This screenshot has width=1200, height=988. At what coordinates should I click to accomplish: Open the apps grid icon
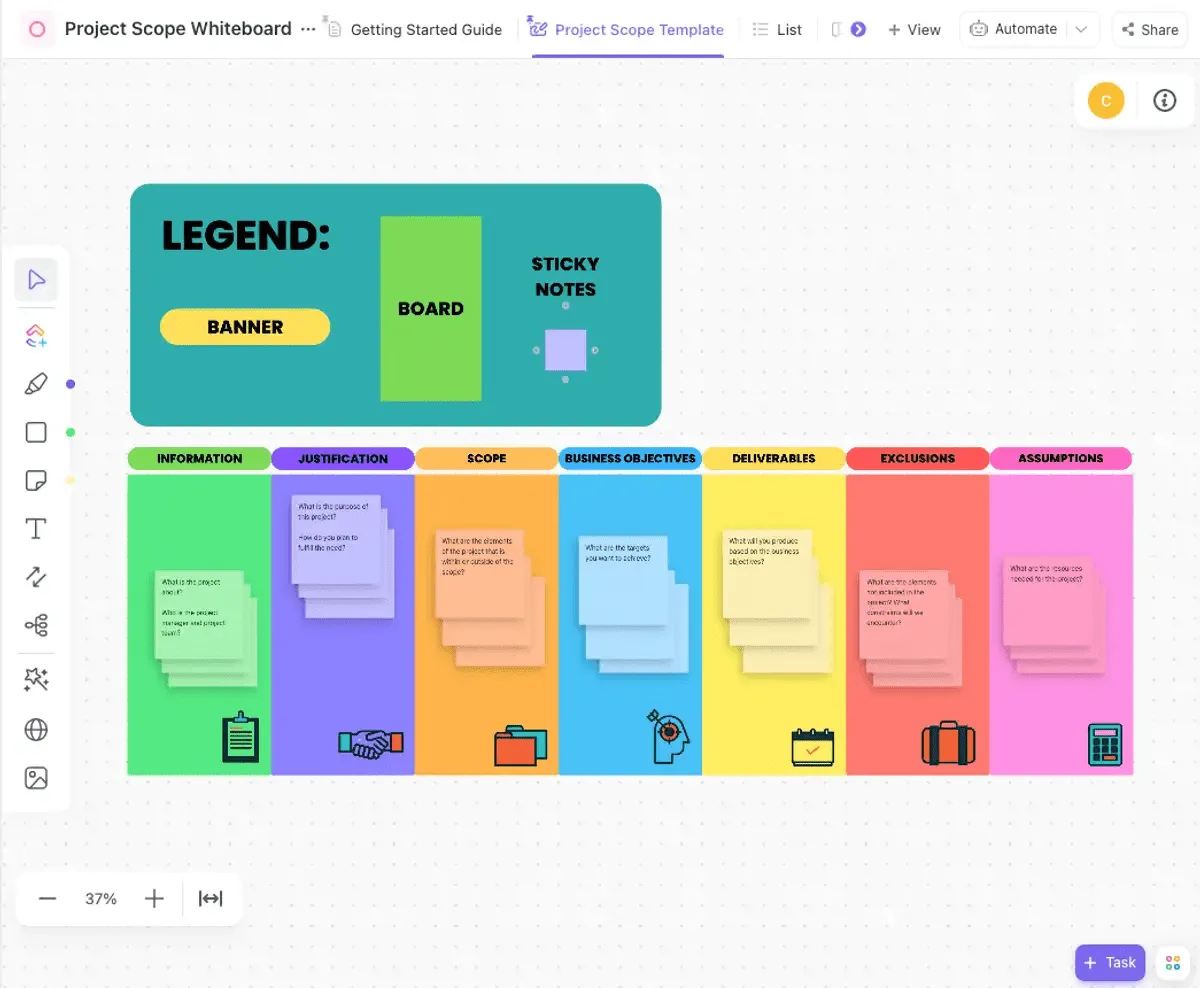click(x=1173, y=963)
